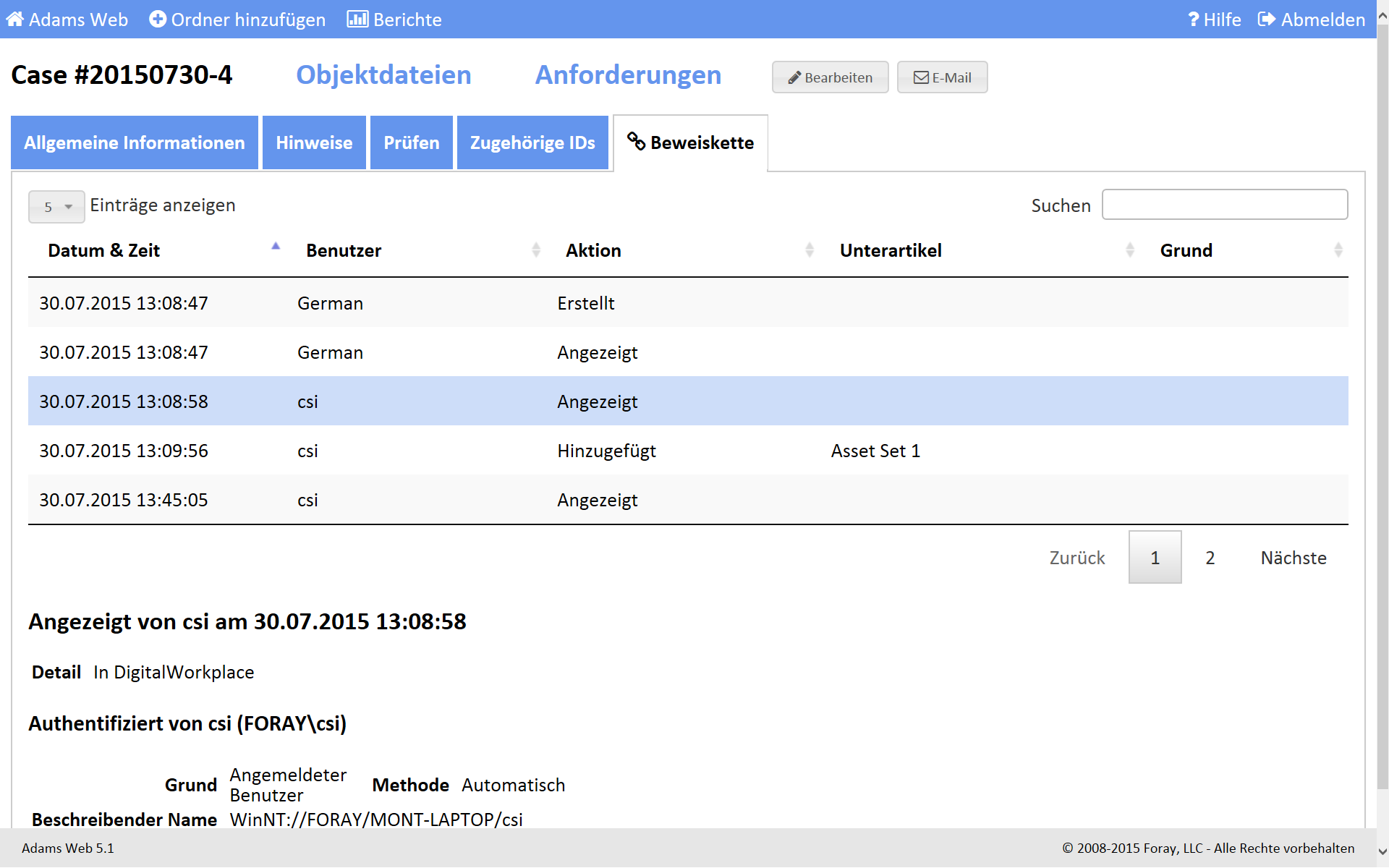Viewport: 1389px width, 868px height.
Task: Click the vertical scrollbar down arrow
Action: 1382,851
